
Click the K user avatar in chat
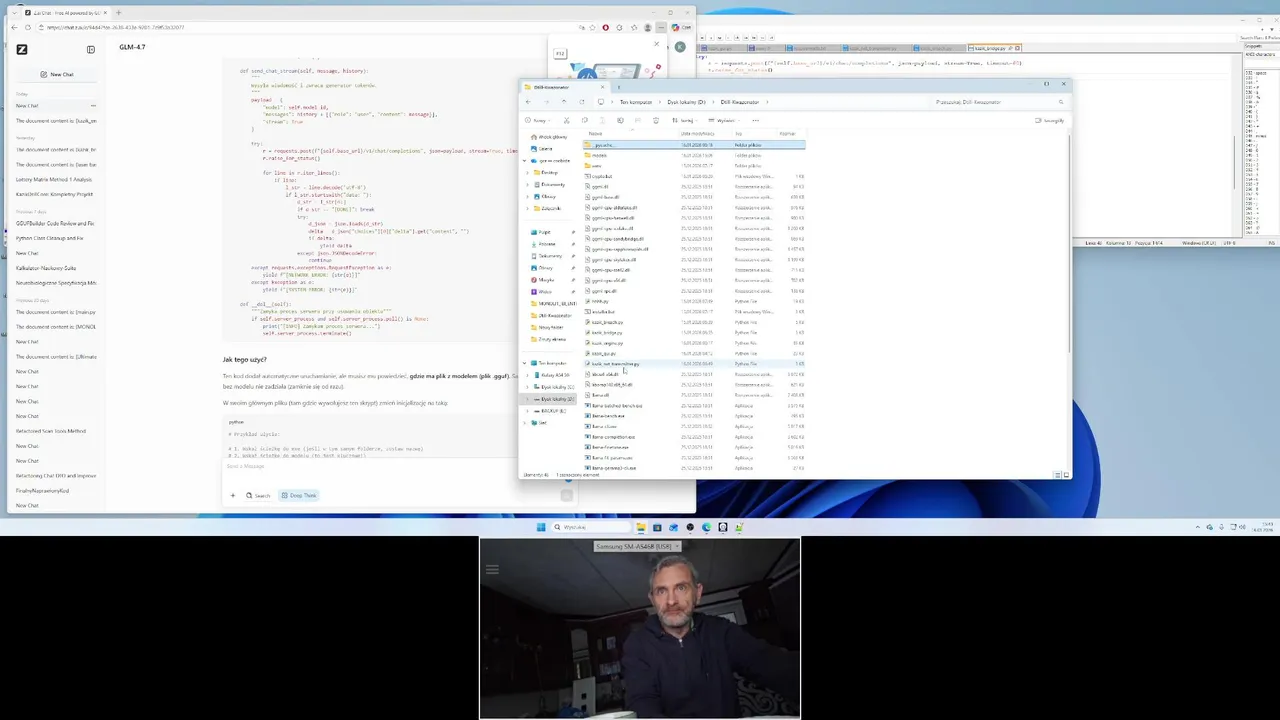(x=680, y=47)
